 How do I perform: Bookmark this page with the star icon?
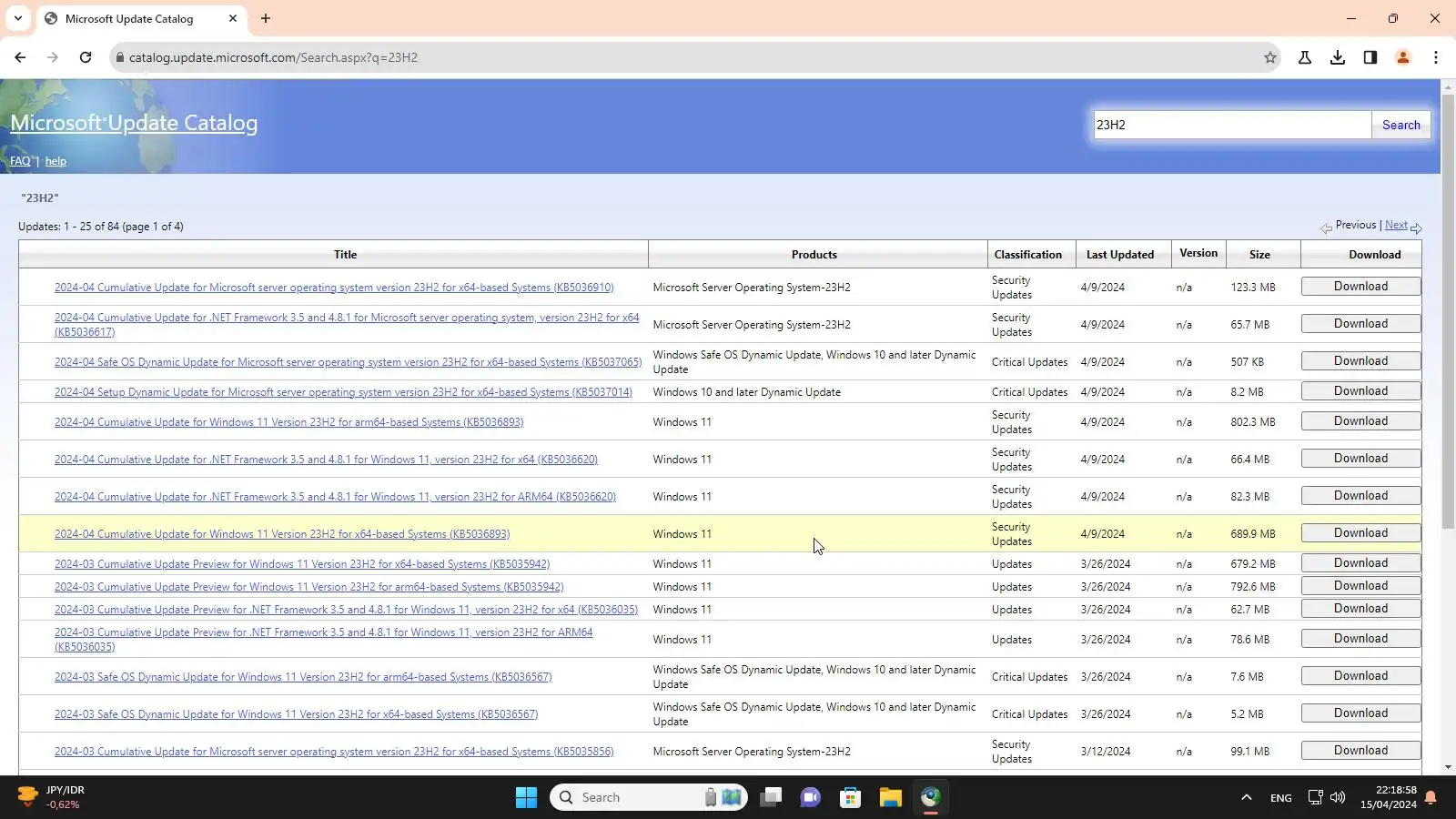click(1270, 57)
